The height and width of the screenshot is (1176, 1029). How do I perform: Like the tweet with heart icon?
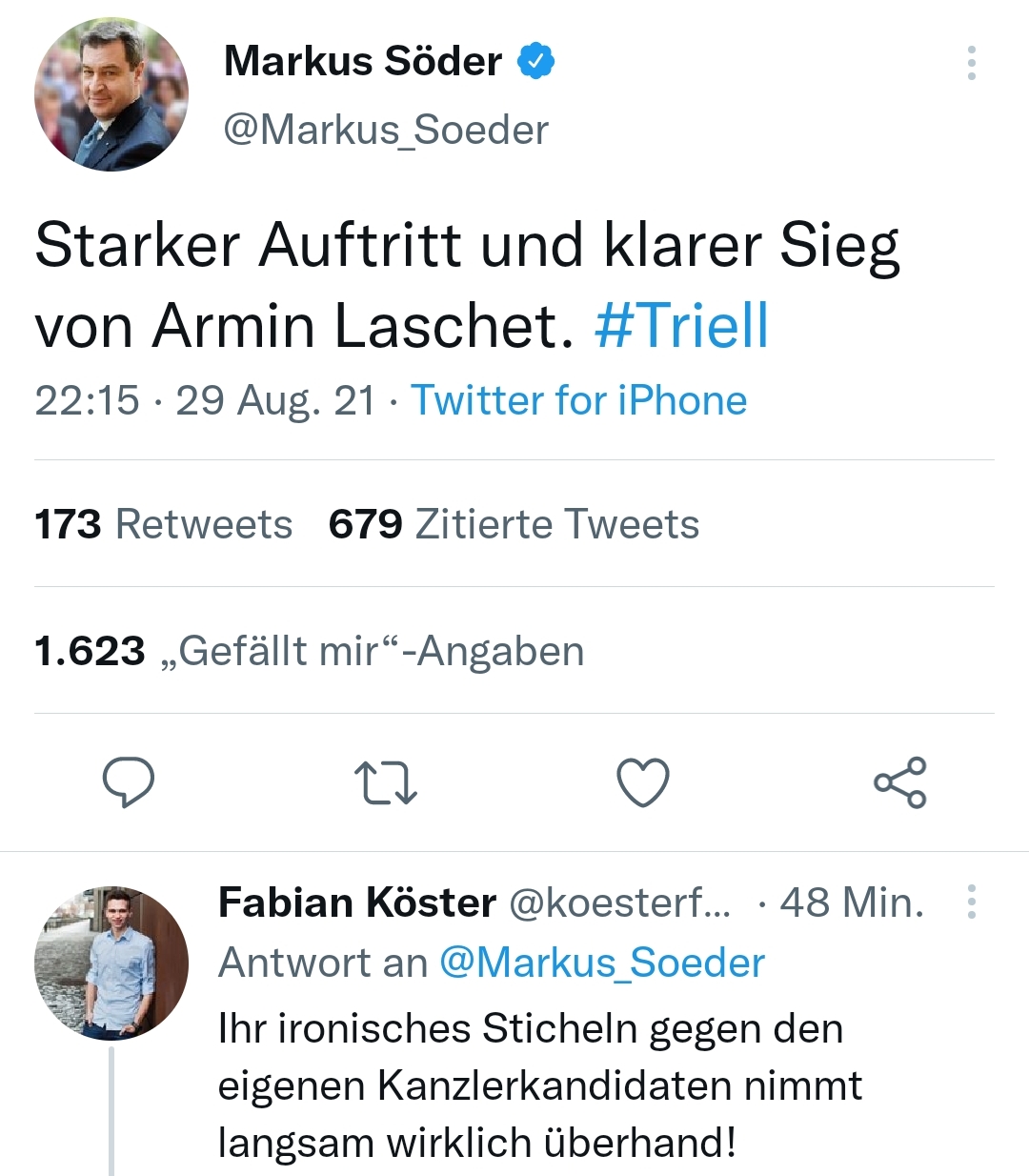[643, 782]
